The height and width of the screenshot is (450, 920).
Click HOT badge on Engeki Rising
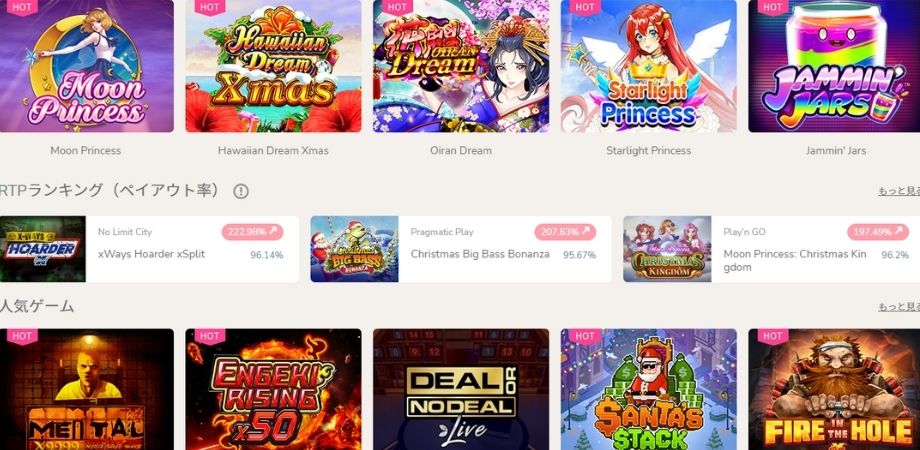pos(209,336)
